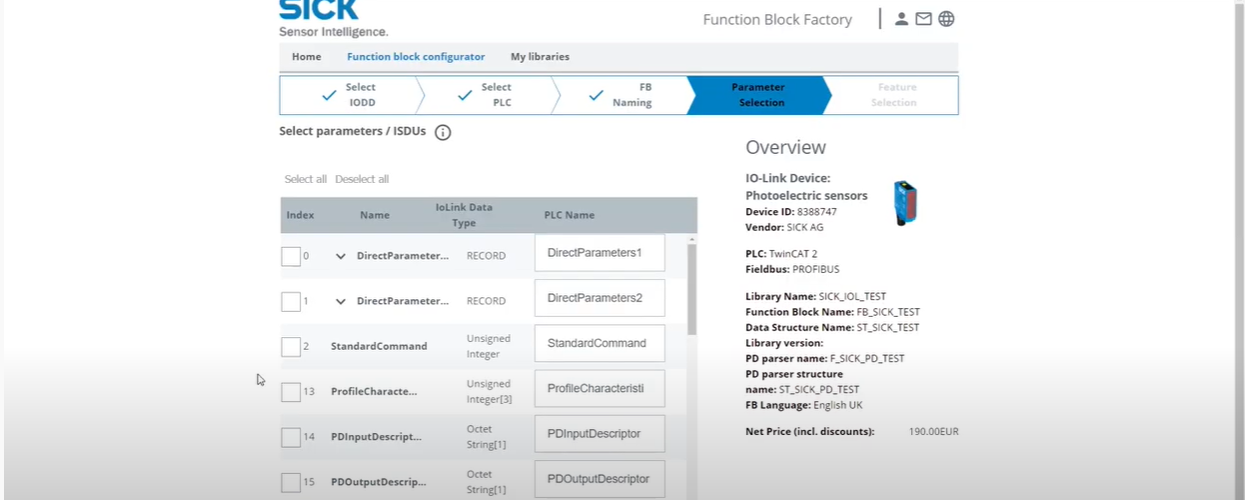
Task: Edit the DirectParameters1 PLC name field
Action: 600,253
